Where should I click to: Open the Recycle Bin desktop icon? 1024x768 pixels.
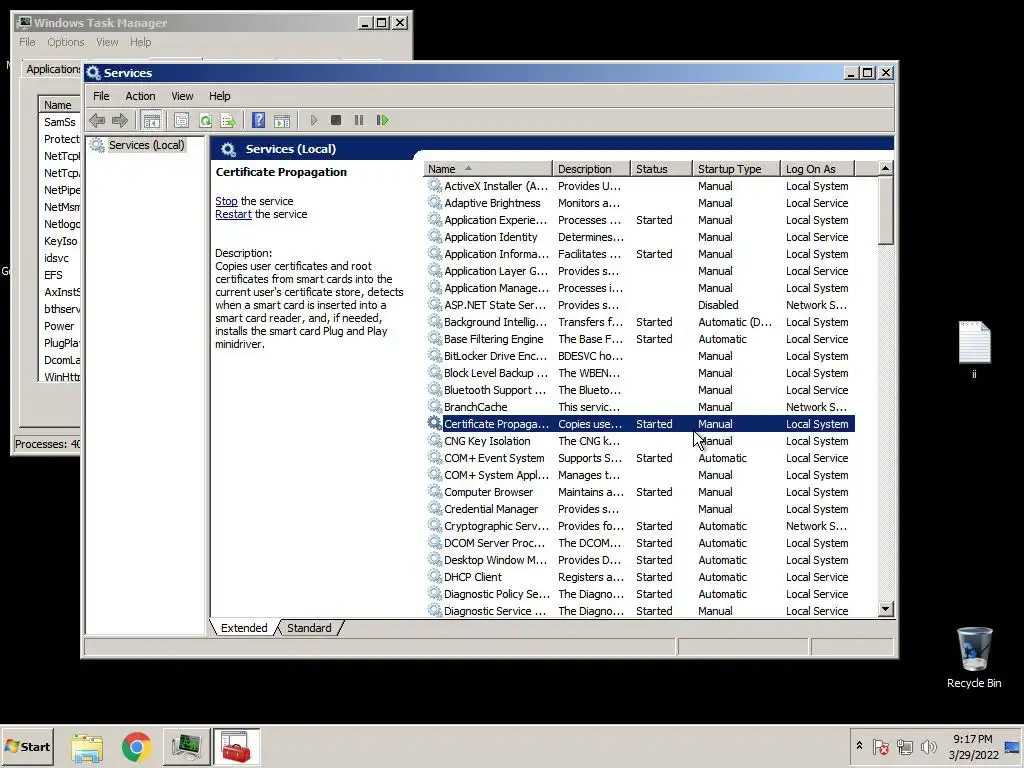tap(974, 657)
